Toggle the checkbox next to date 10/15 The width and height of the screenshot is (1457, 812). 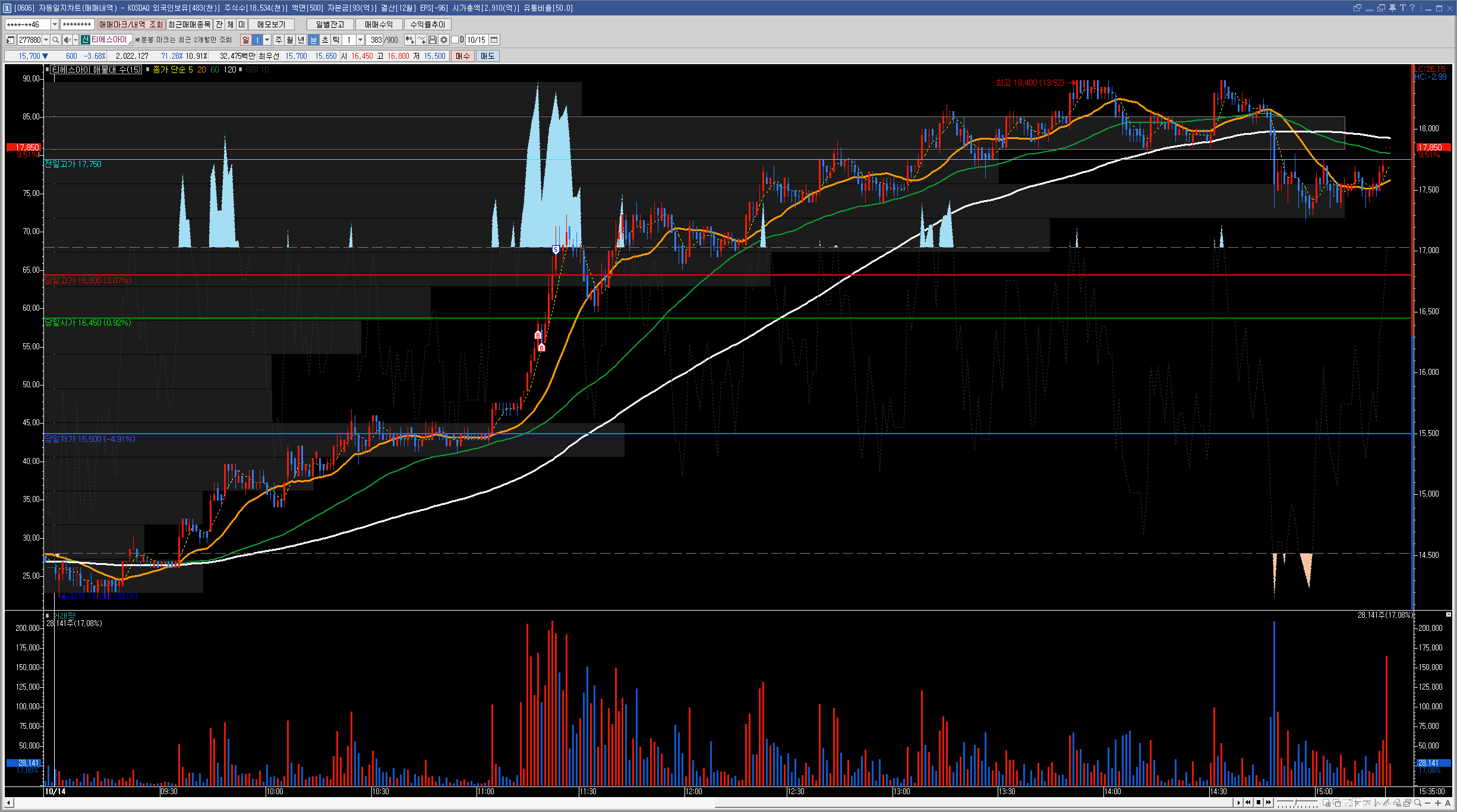point(455,40)
